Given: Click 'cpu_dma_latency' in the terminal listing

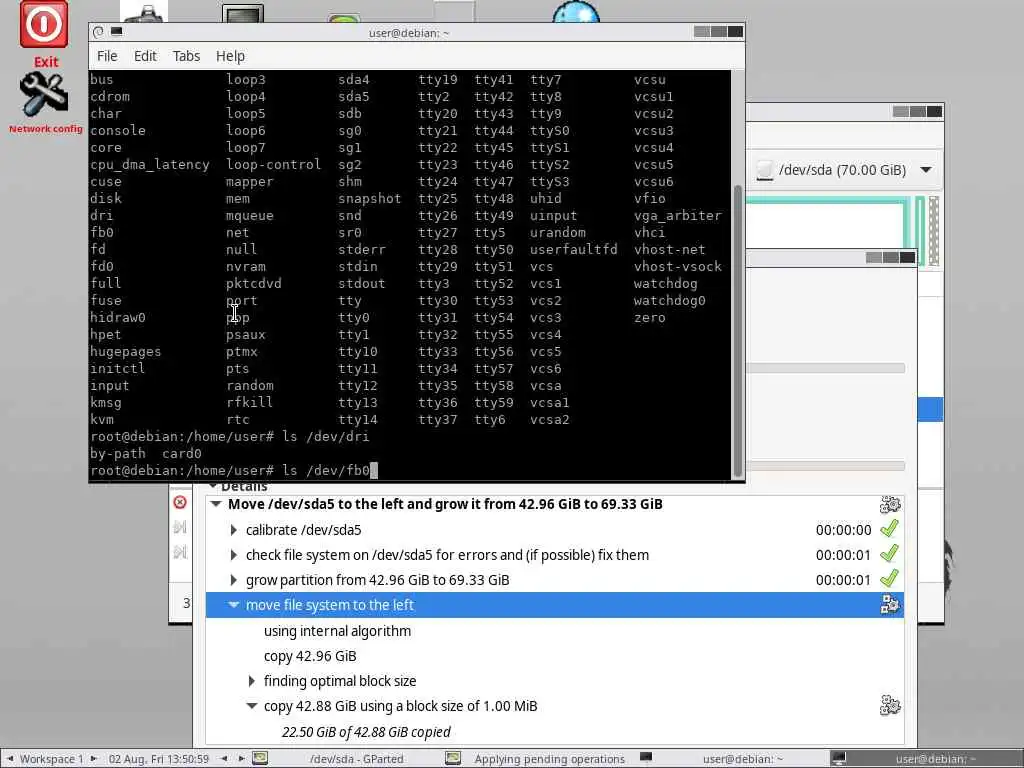Looking at the screenshot, I should [150, 165].
